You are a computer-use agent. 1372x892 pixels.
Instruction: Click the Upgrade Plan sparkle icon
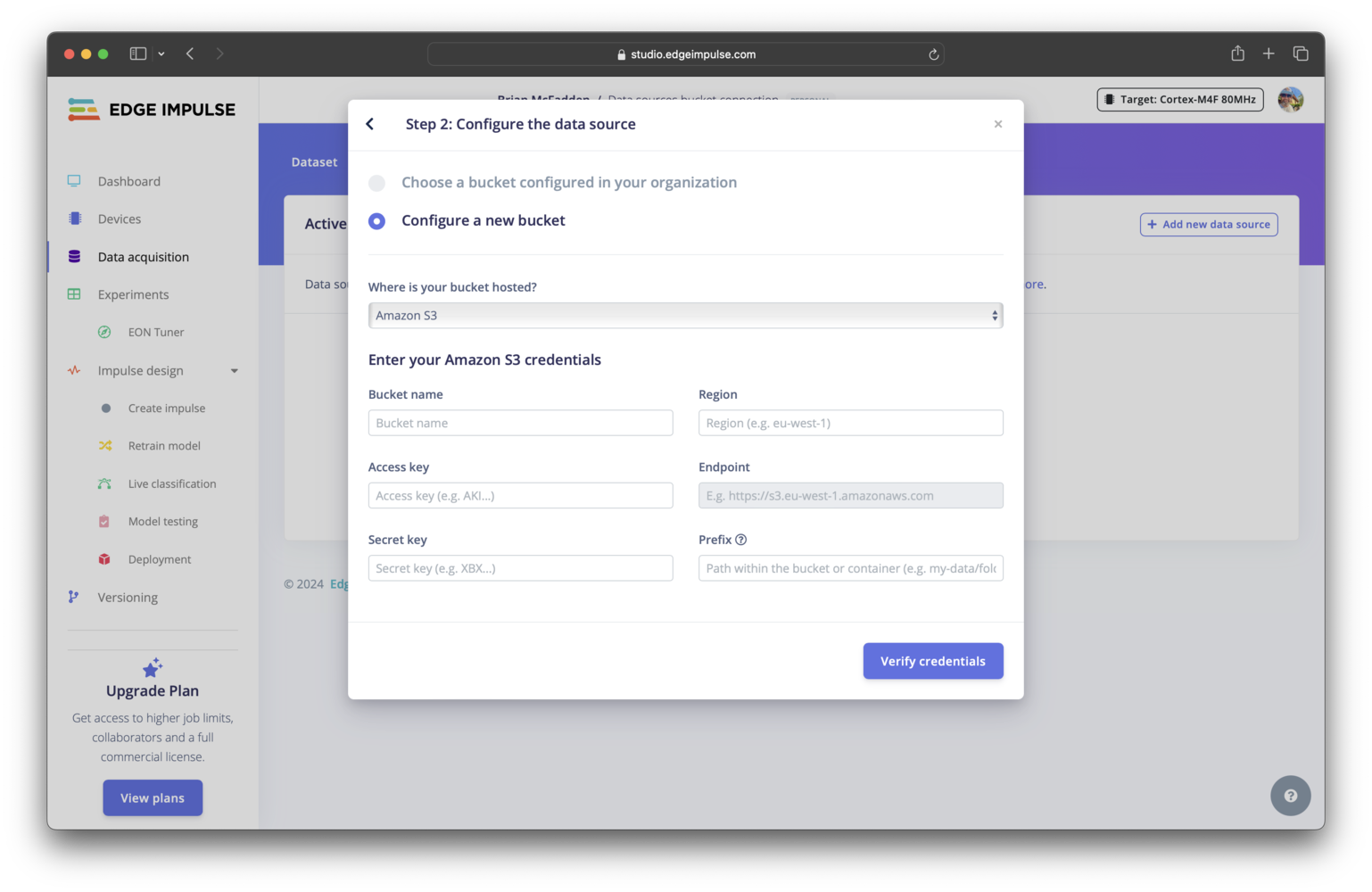tap(153, 668)
